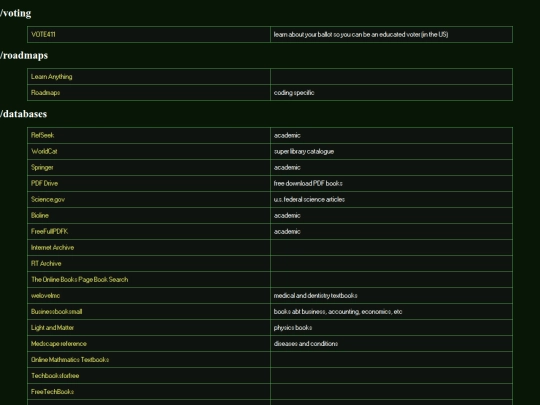Click the /roadmaps section heading

[24, 55]
